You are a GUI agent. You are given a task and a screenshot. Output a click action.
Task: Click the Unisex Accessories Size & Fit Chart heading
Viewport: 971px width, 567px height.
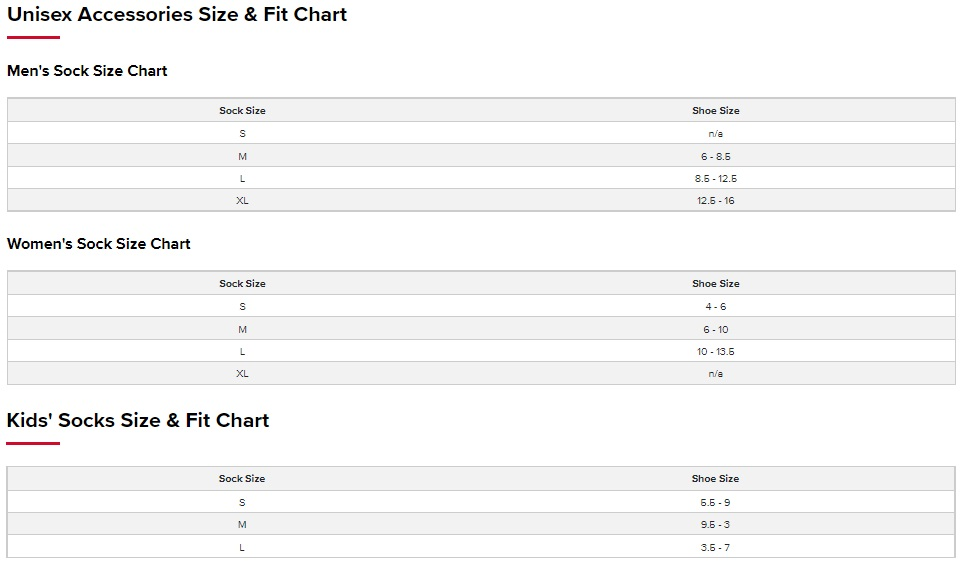pyautogui.click(x=176, y=14)
